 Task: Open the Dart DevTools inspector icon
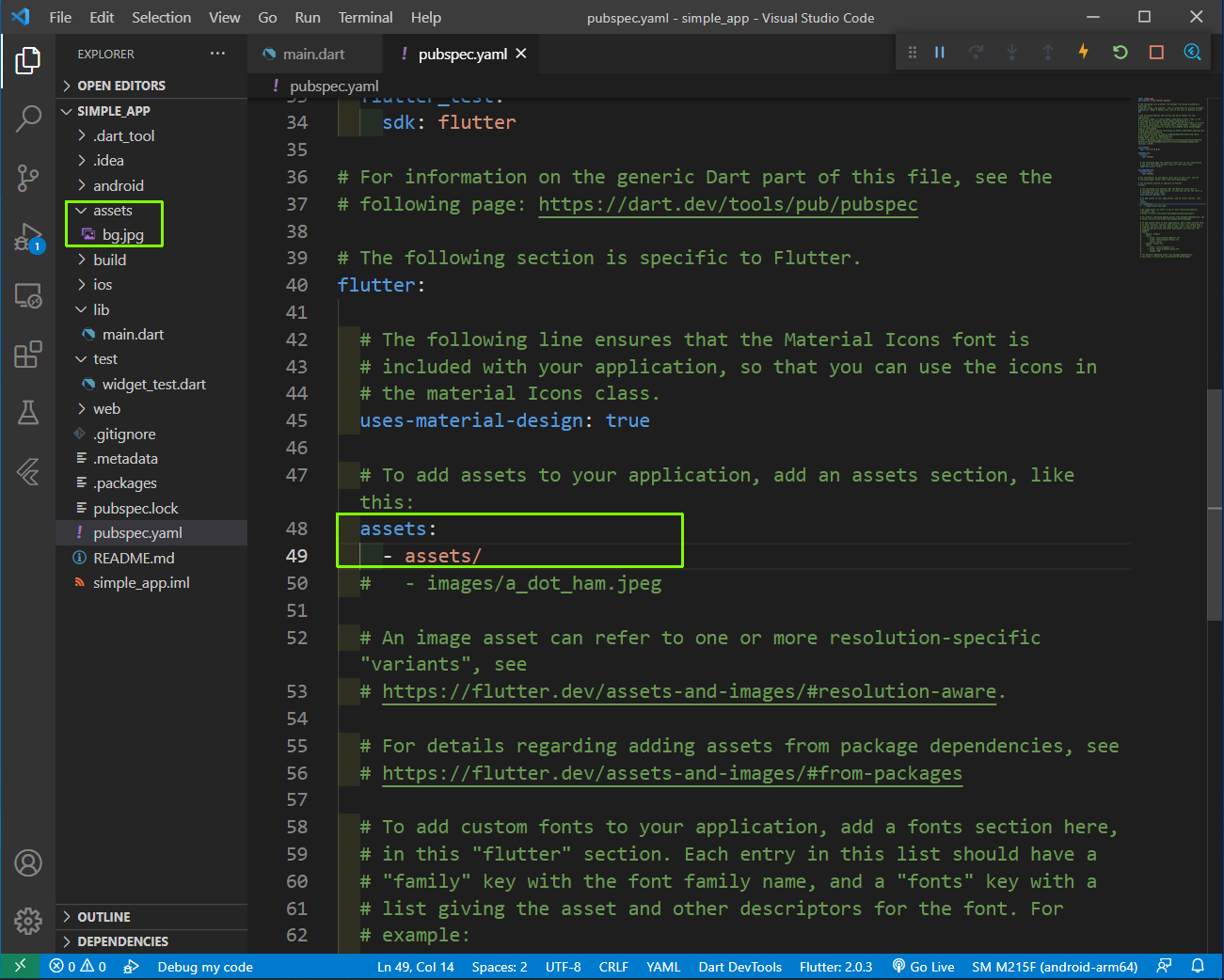pos(1192,52)
